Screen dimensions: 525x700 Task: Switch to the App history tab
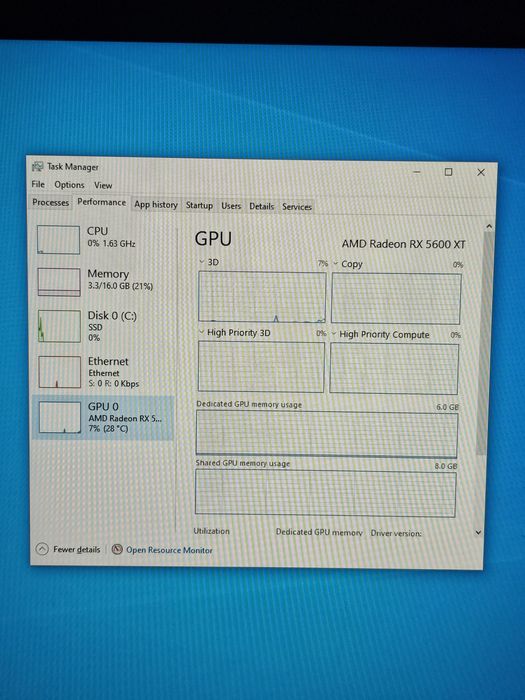(156, 204)
